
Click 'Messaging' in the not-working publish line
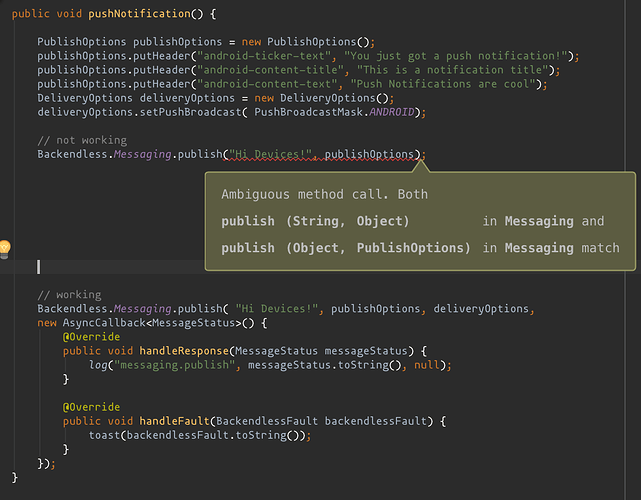143,155
